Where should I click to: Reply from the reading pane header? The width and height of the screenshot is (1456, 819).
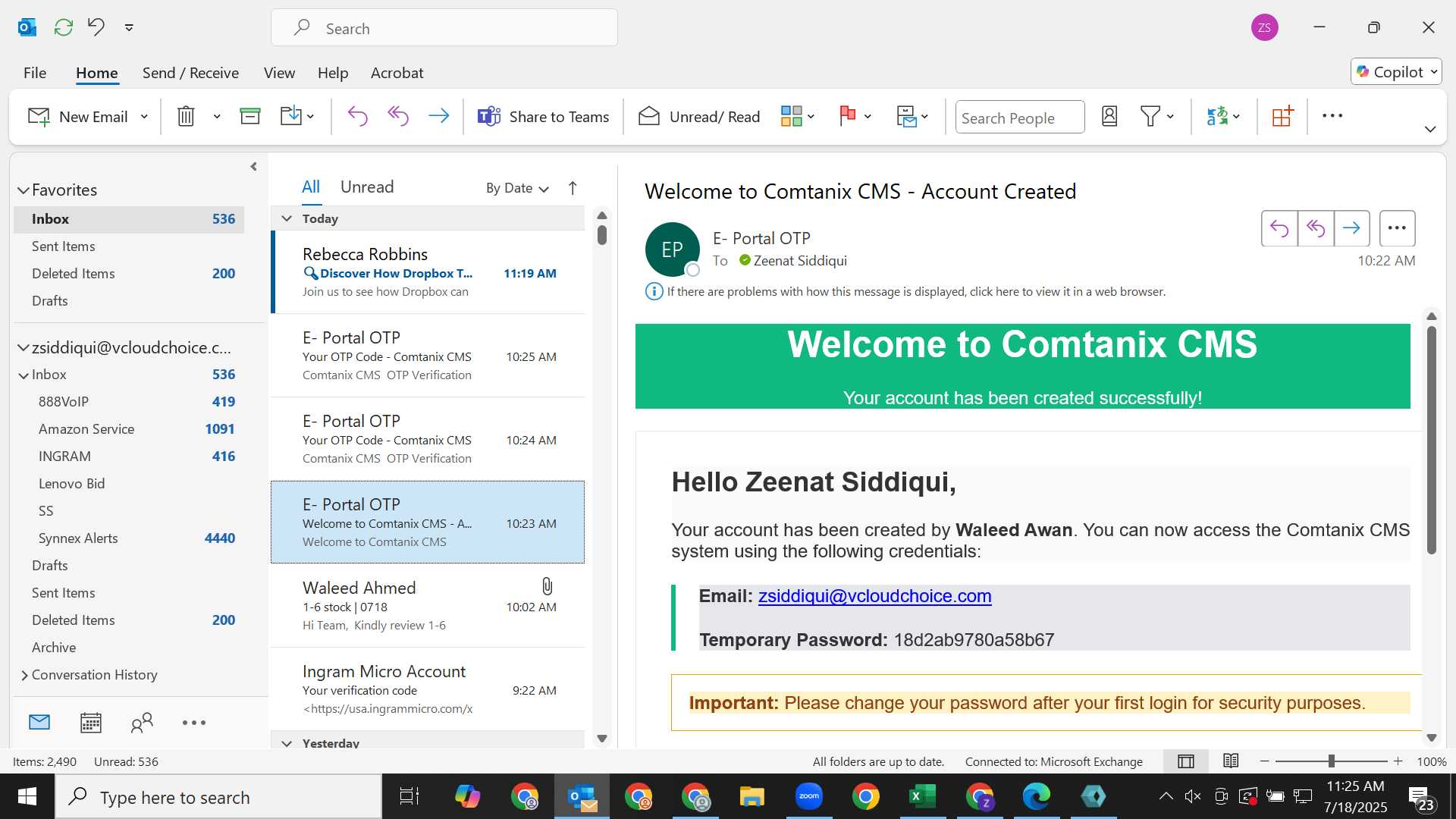[x=1279, y=228]
